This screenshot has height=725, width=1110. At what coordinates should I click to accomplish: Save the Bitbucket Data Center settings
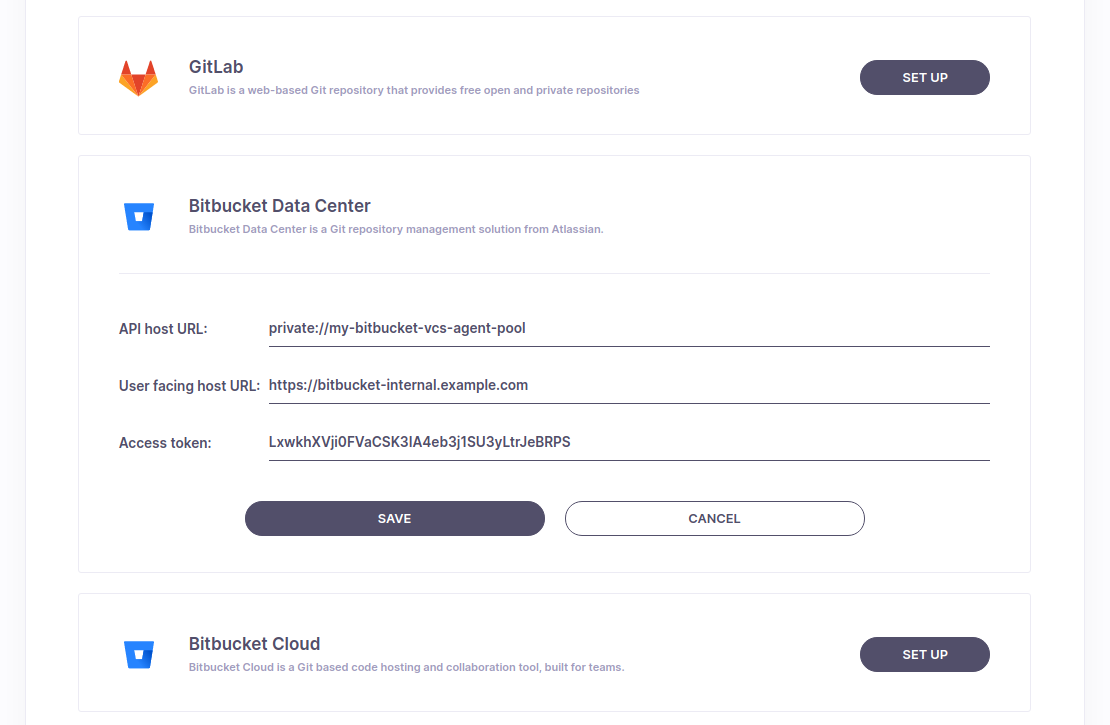pyautogui.click(x=394, y=518)
